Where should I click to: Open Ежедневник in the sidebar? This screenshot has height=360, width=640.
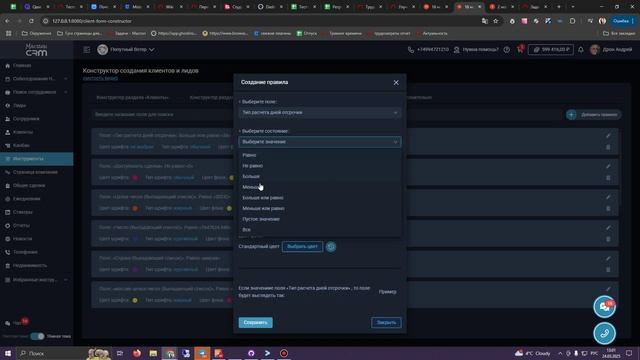pos(27,199)
